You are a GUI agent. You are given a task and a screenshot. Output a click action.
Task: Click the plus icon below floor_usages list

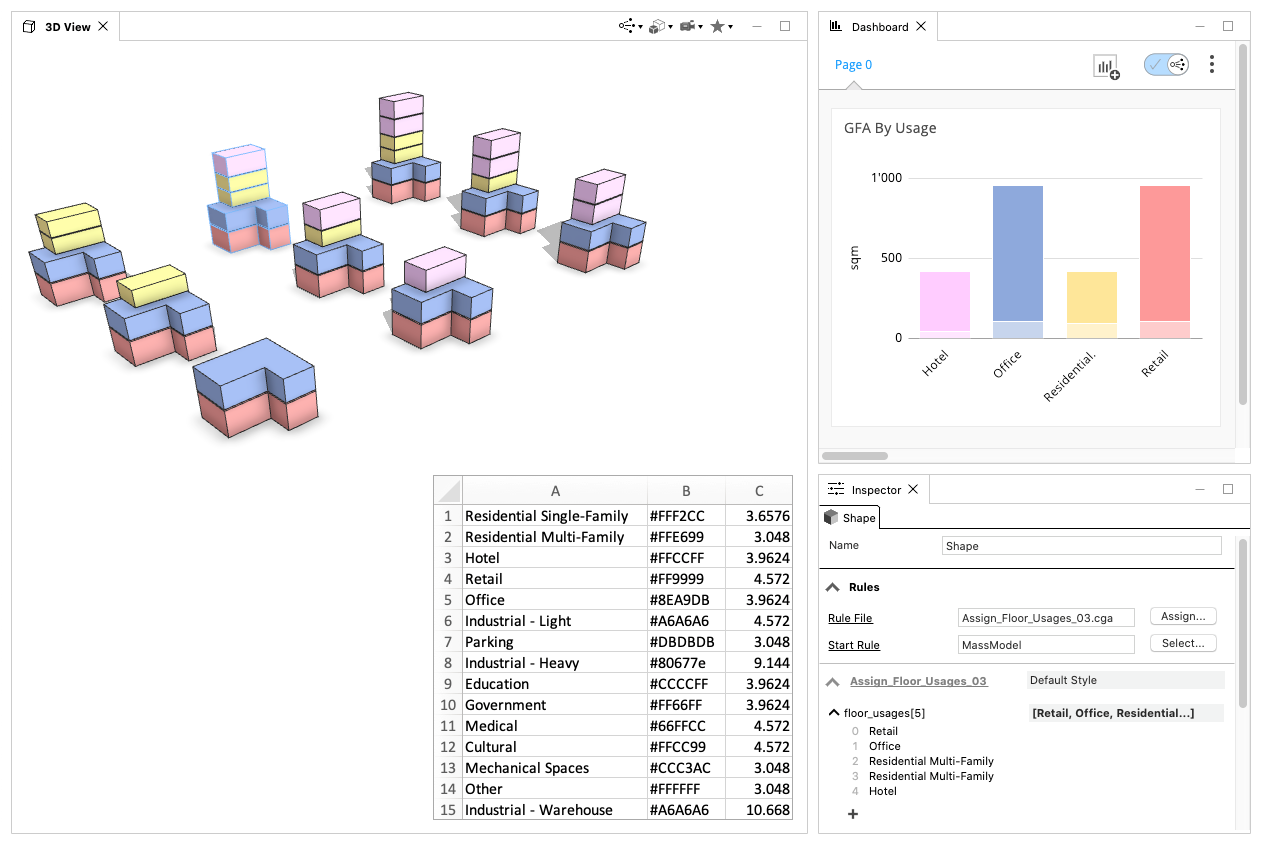[x=853, y=814]
